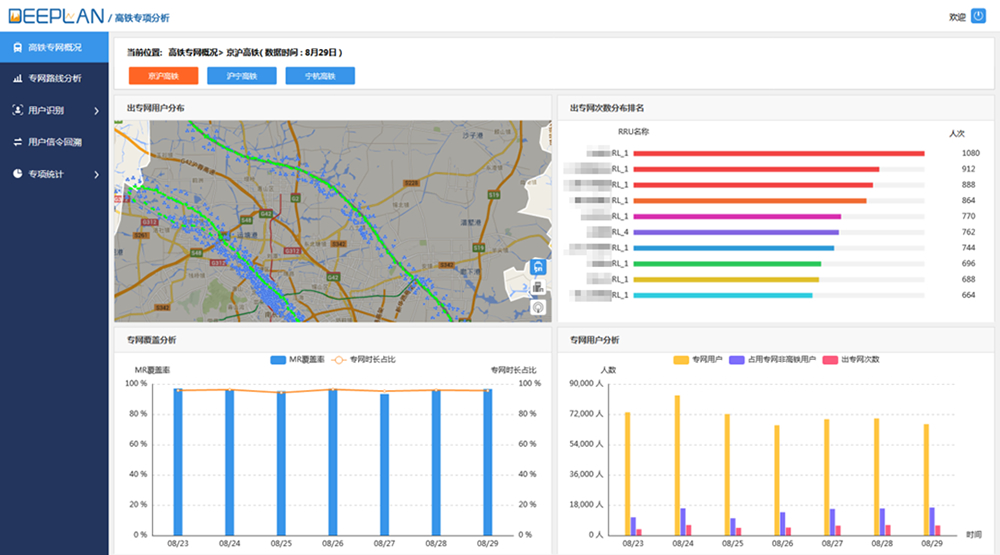Screen dimensions: 1000x555
Task: Click the bar chart icon for 专网路线分析
Action: click(x=18, y=78)
